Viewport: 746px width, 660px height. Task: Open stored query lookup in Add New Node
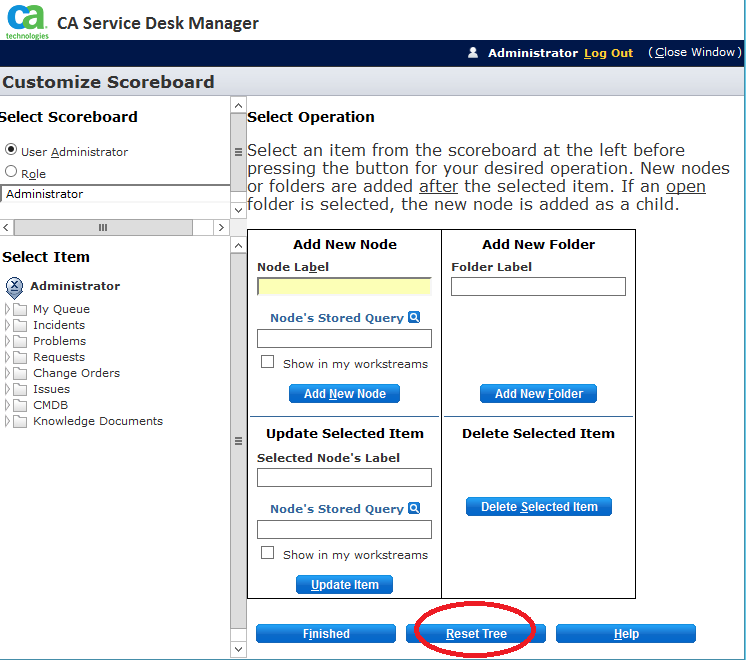pos(414,318)
